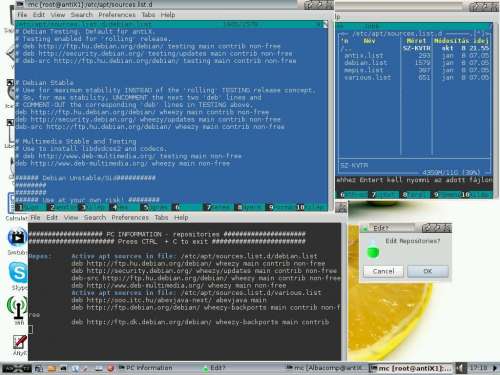This screenshot has height=375, width=500.
Task: Open Edit menu in PC Information terminal
Action: (x=52, y=218)
